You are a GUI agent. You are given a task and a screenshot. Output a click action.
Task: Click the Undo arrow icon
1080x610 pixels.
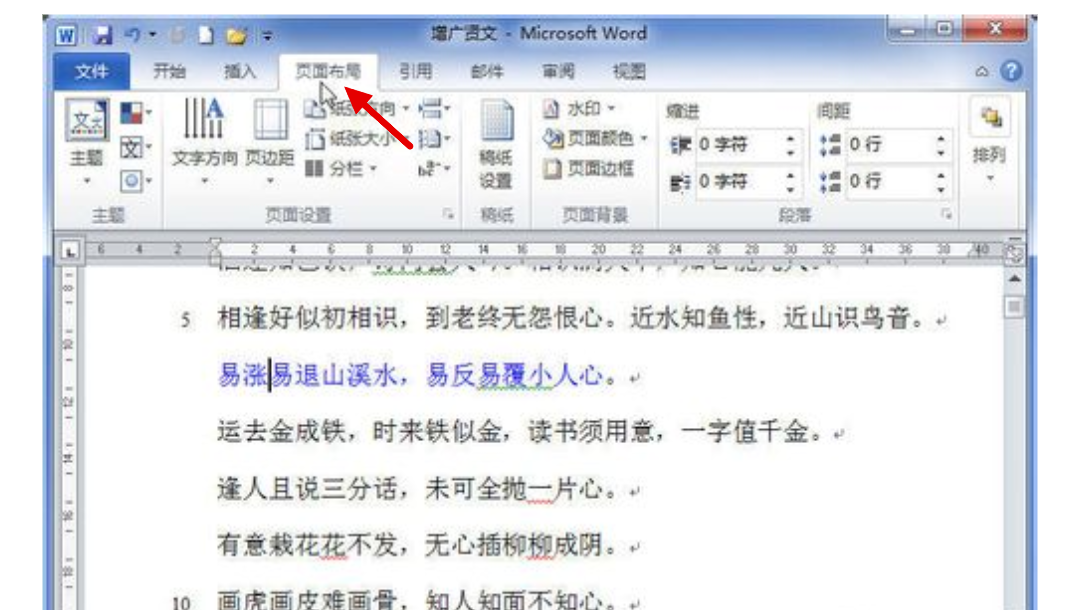(133, 34)
